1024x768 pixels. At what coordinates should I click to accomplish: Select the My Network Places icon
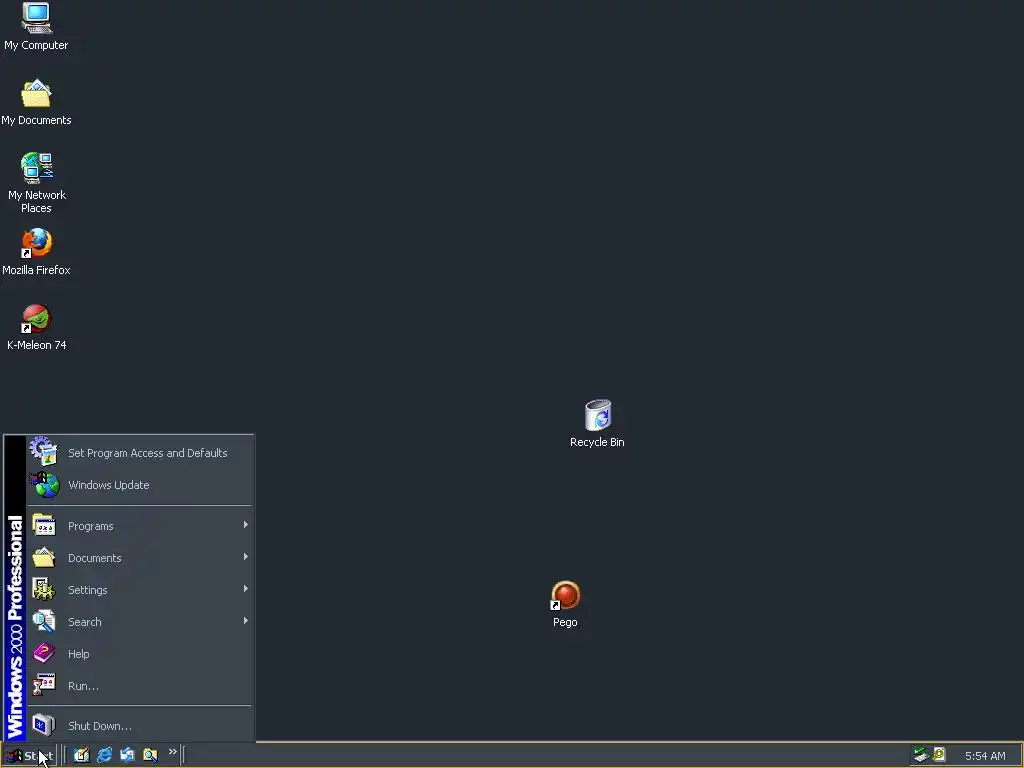point(36,182)
